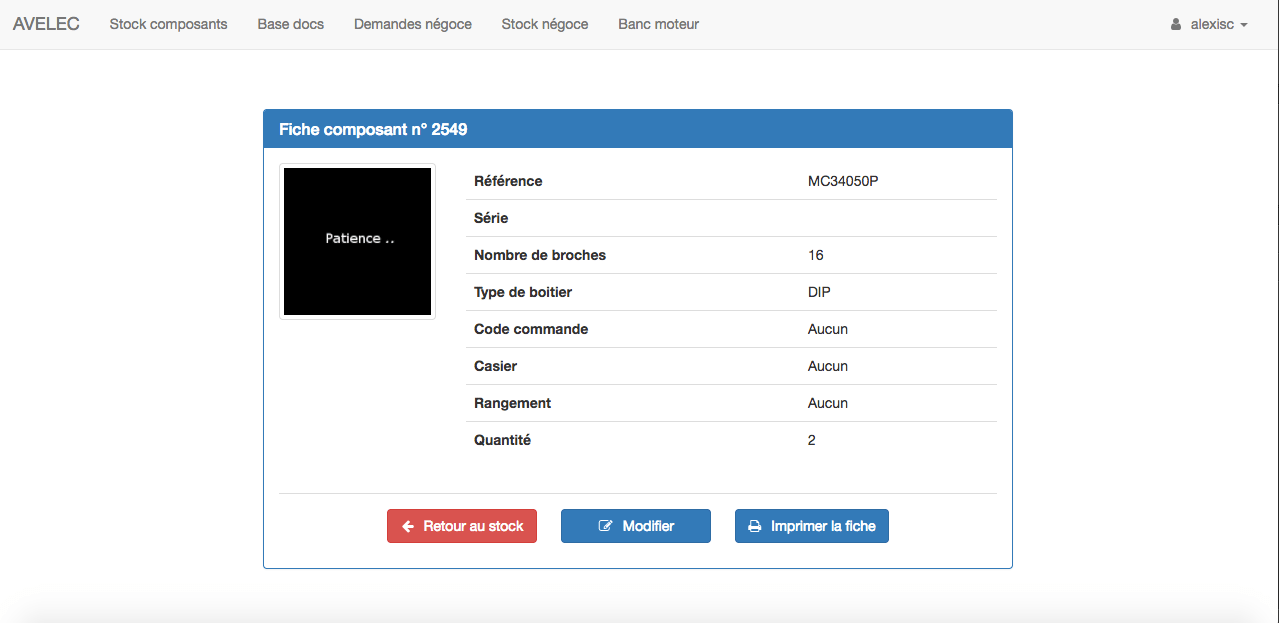
Task: Click the package type value DIP
Action: point(819,292)
